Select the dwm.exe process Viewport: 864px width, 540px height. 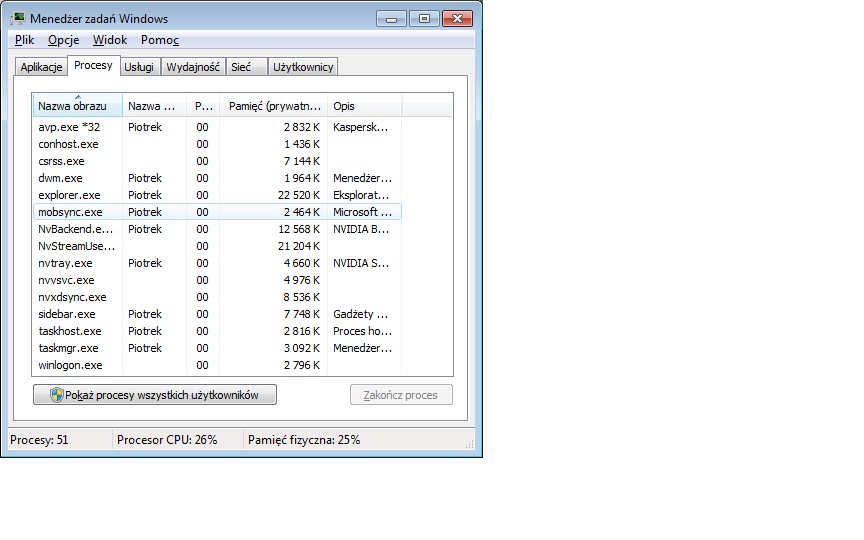[x=217, y=179]
